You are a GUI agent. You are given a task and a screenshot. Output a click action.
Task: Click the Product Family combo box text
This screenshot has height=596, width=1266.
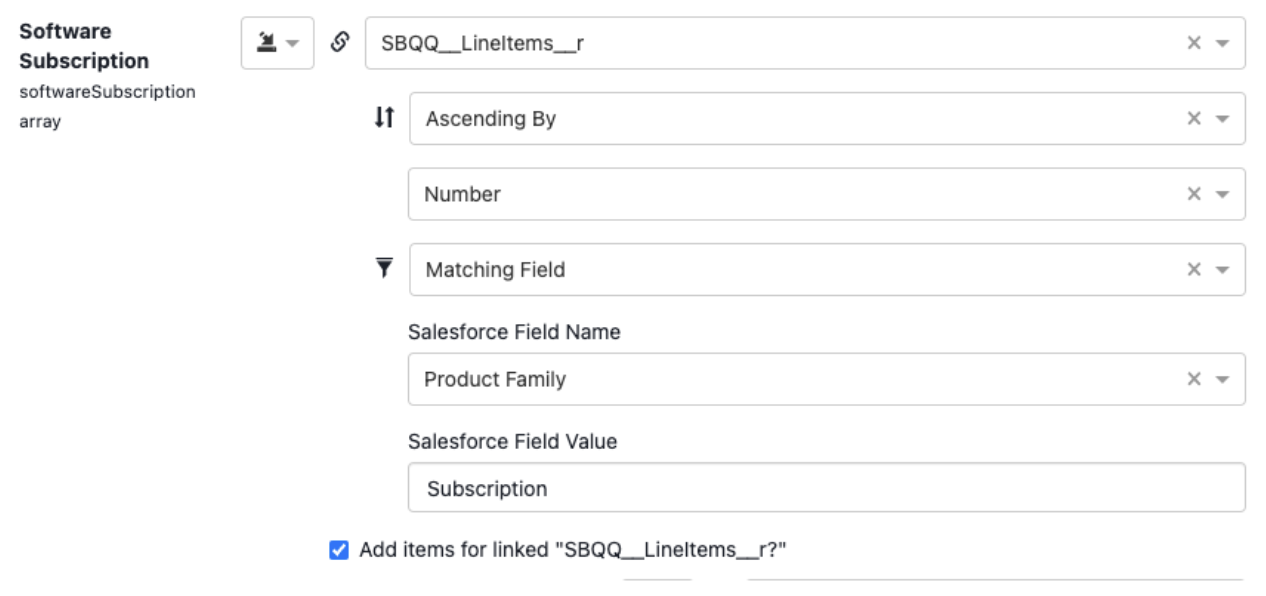[x=495, y=379]
